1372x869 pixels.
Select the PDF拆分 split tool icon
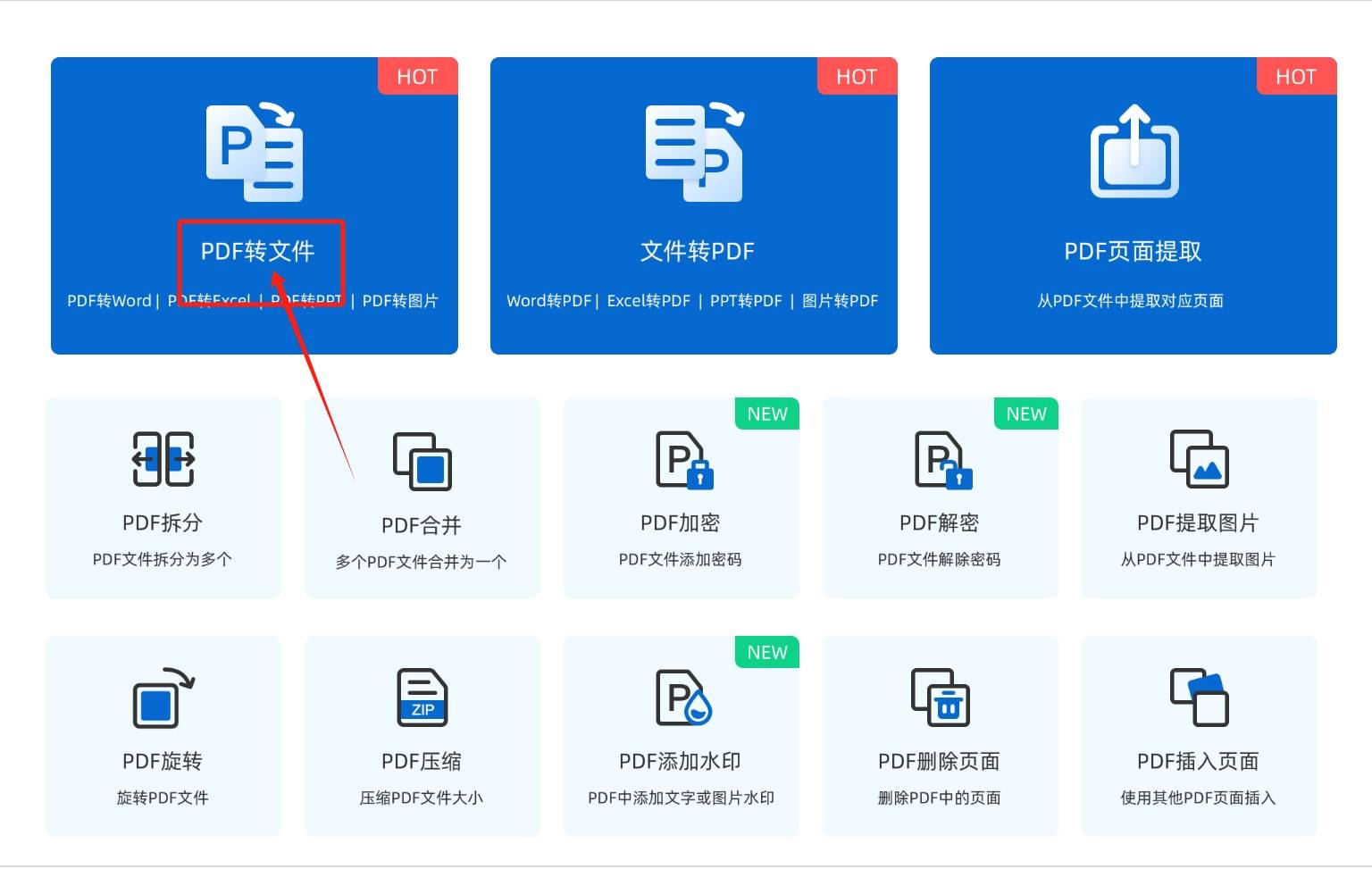(x=163, y=460)
